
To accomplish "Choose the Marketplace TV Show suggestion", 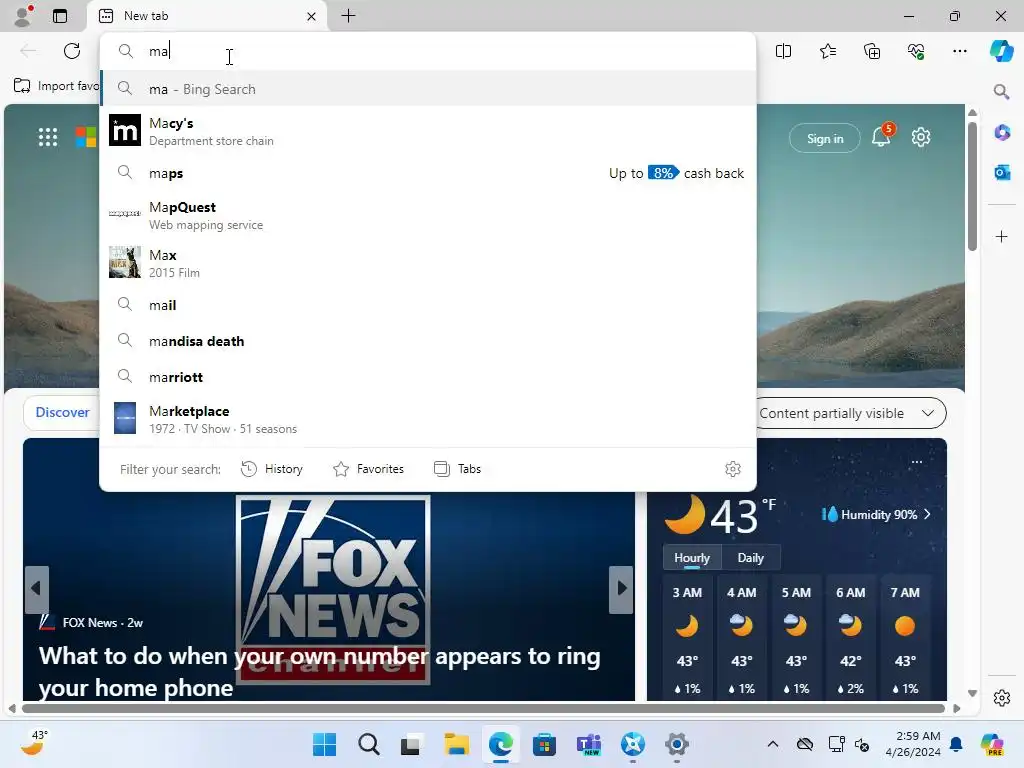I will (x=428, y=419).
